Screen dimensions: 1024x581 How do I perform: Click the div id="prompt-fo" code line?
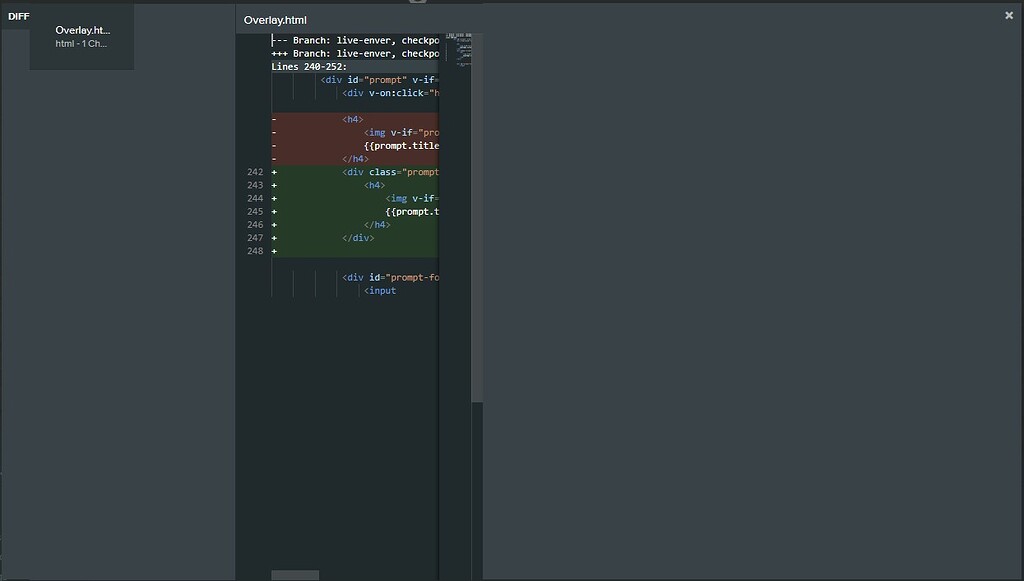point(390,277)
